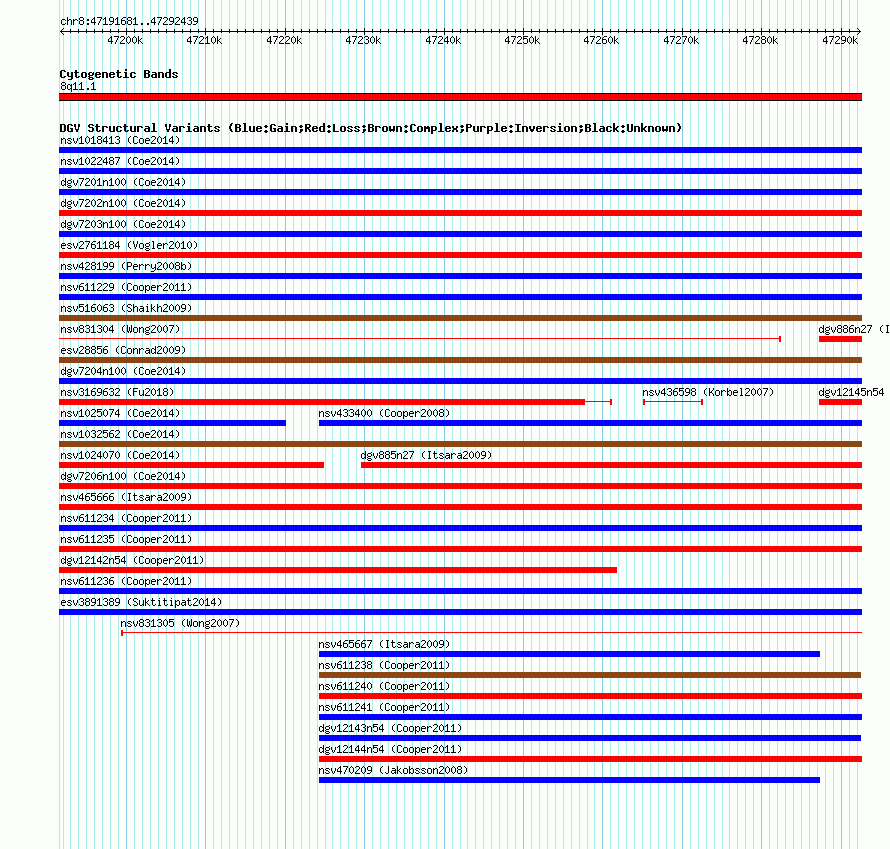Click the thin red line of nsv831305
The height and width of the screenshot is (849, 890).
pos(492,632)
